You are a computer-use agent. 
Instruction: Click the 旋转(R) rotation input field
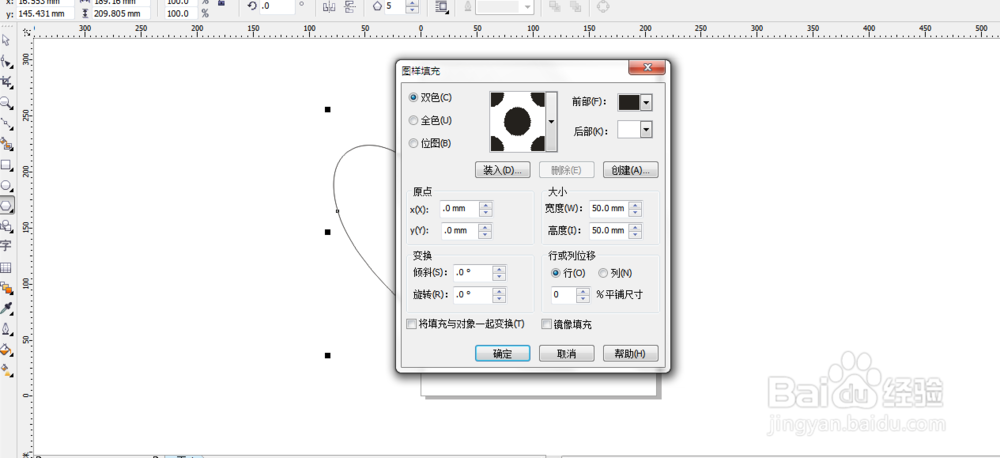[473, 295]
